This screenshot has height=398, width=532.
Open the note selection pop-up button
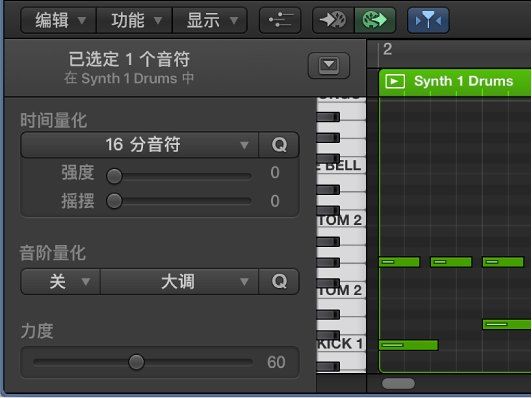pos(328,65)
